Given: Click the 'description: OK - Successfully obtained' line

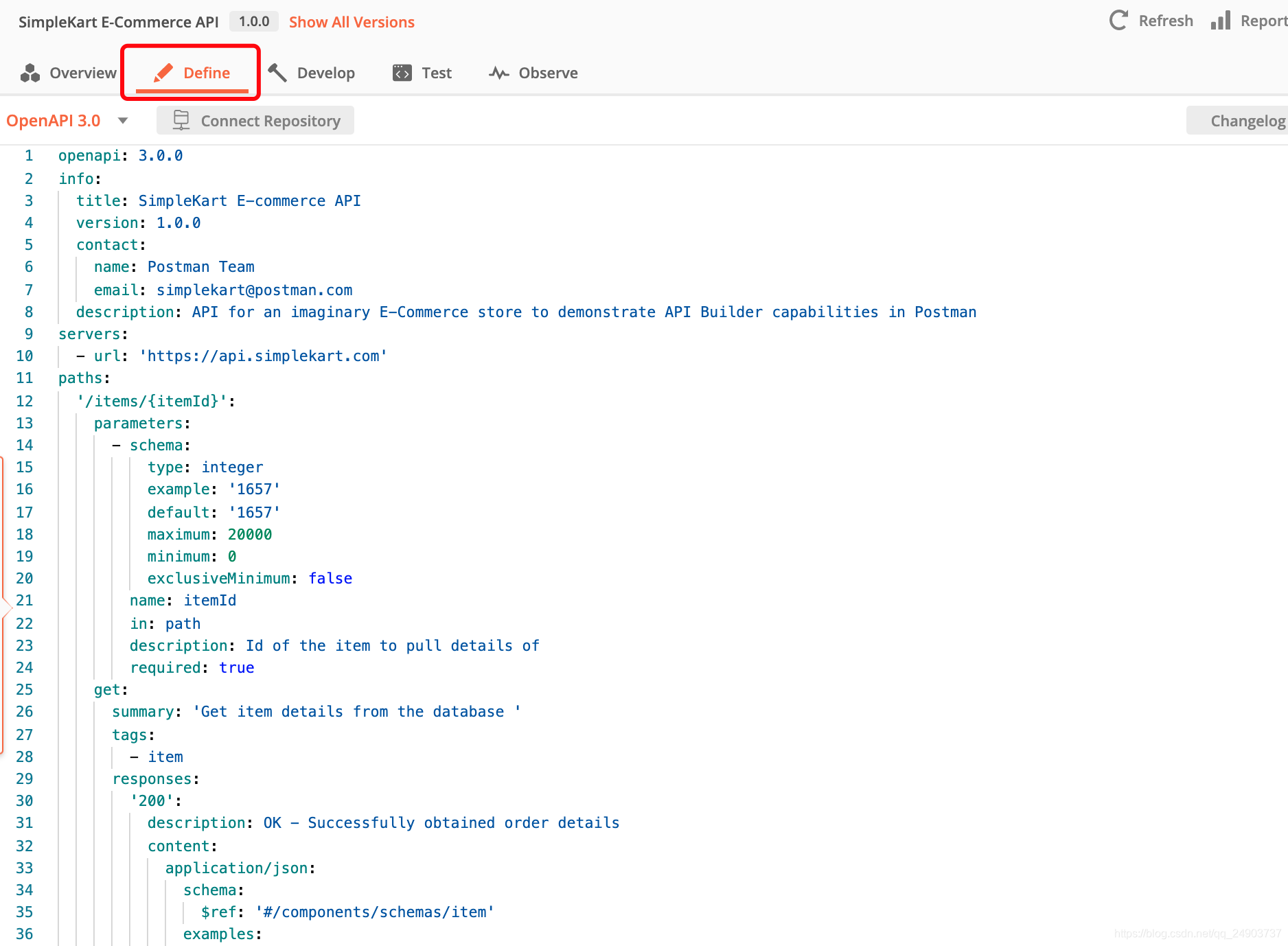Looking at the screenshot, I should pyautogui.click(x=384, y=822).
